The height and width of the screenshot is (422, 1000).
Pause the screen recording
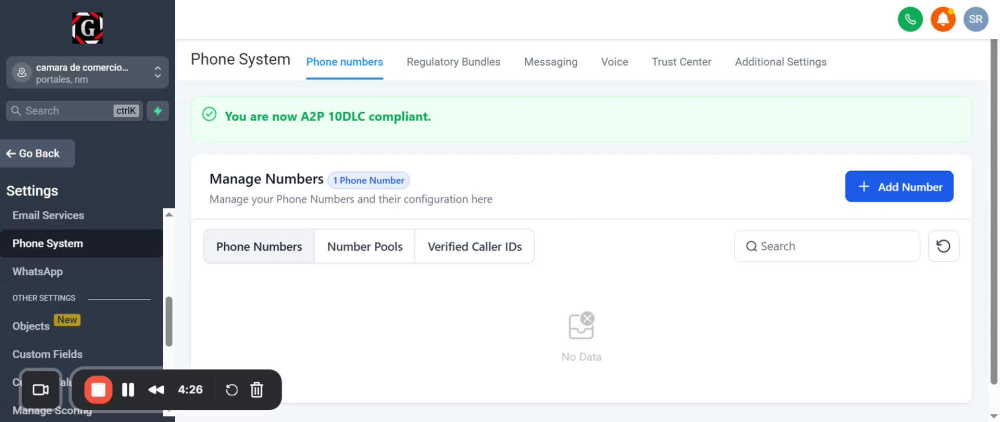click(x=128, y=389)
